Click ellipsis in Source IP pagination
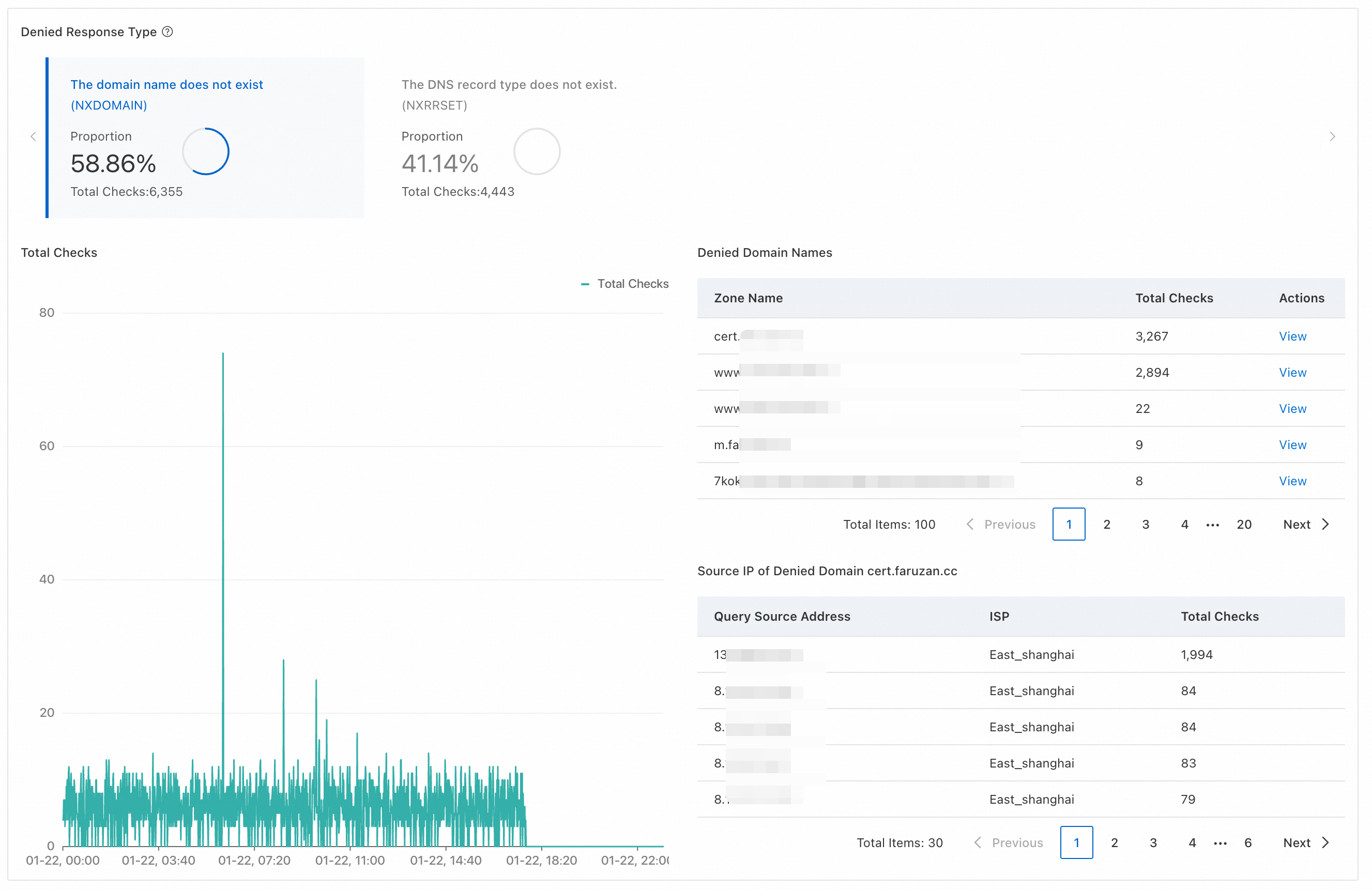Image resolution: width=1372 pixels, height=890 pixels. tap(1220, 843)
